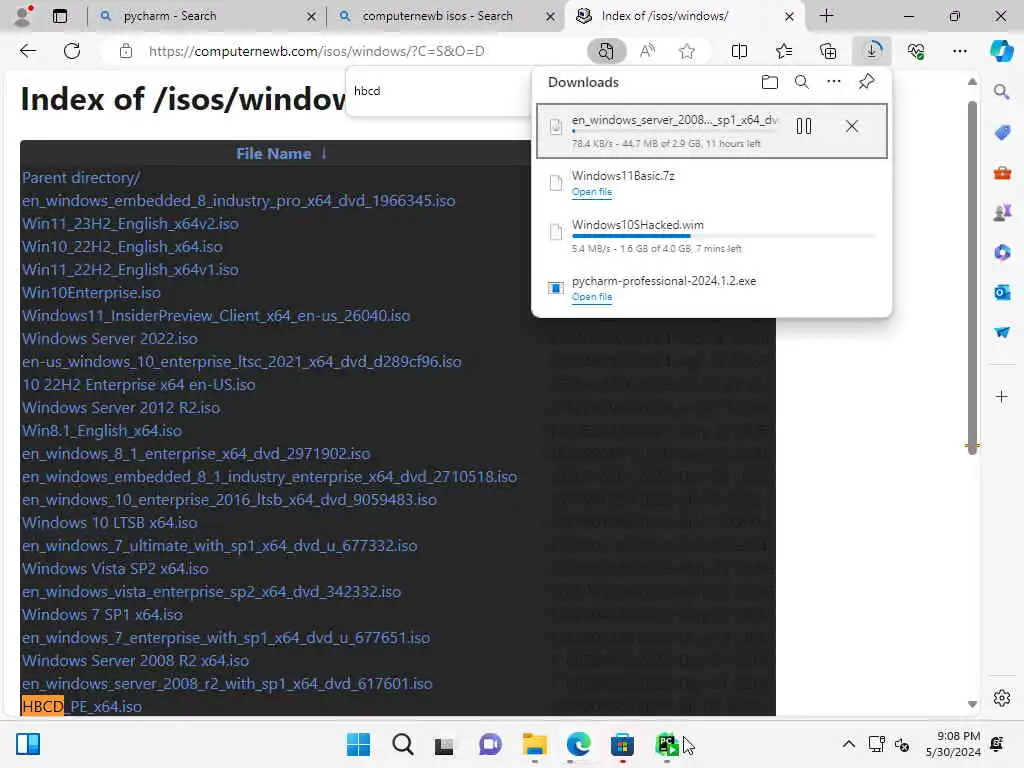The width and height of the screenshot is (1024, 768).
Task: Open sidebar Tools briefcase icon
Action: (x=1002, y=173)
